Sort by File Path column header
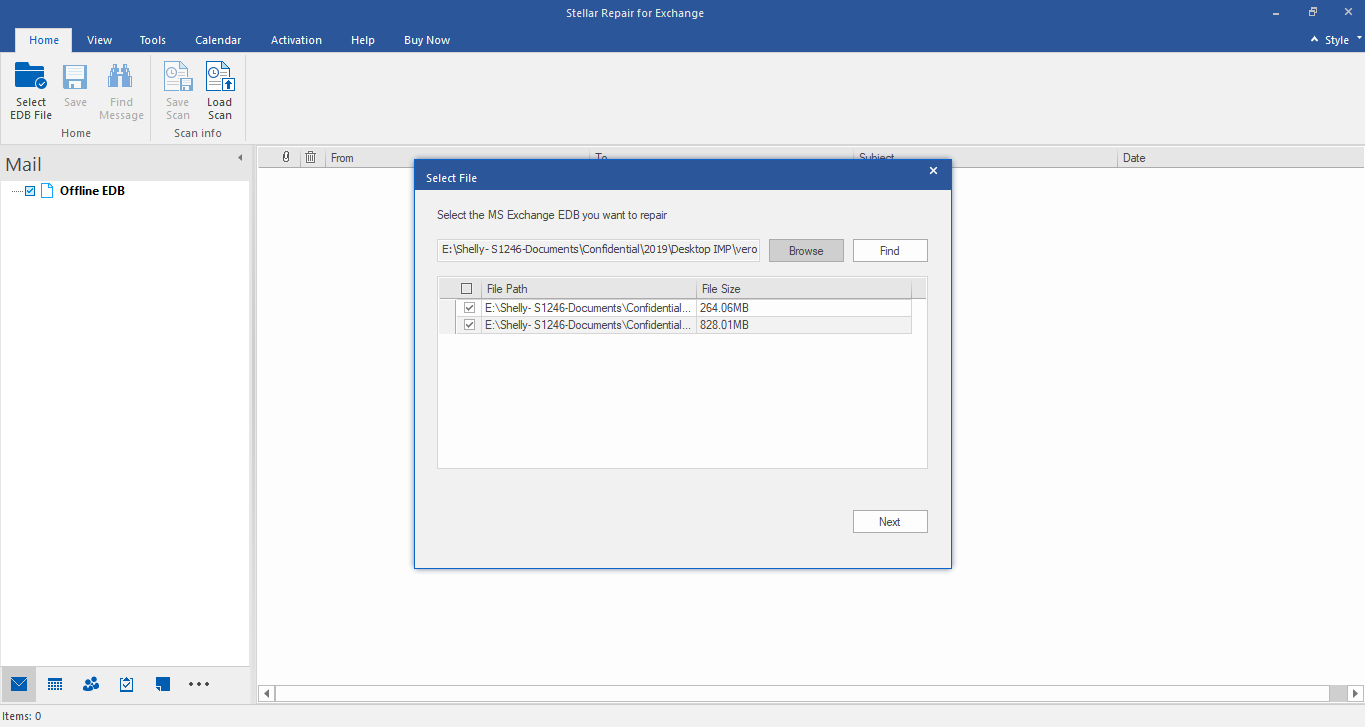Viewport: 1365px width, 727px height. [588, 289]
